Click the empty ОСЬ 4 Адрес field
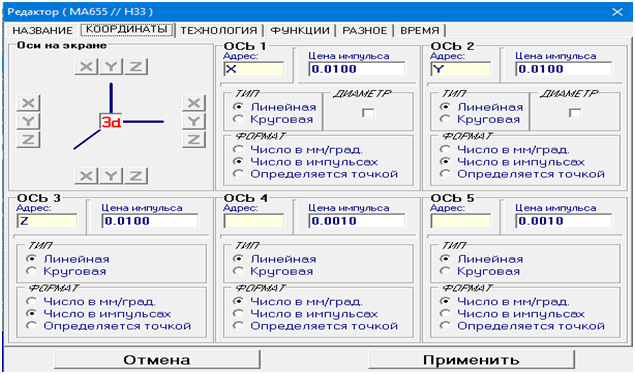 click(254, 221)
